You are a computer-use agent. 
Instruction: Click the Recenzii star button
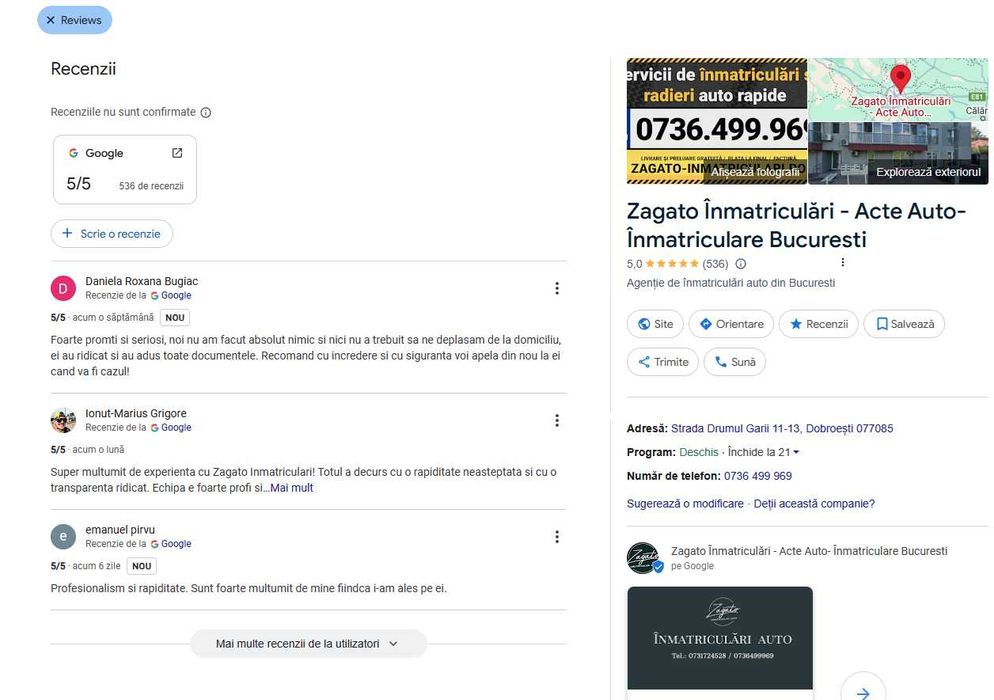point(818,324)
